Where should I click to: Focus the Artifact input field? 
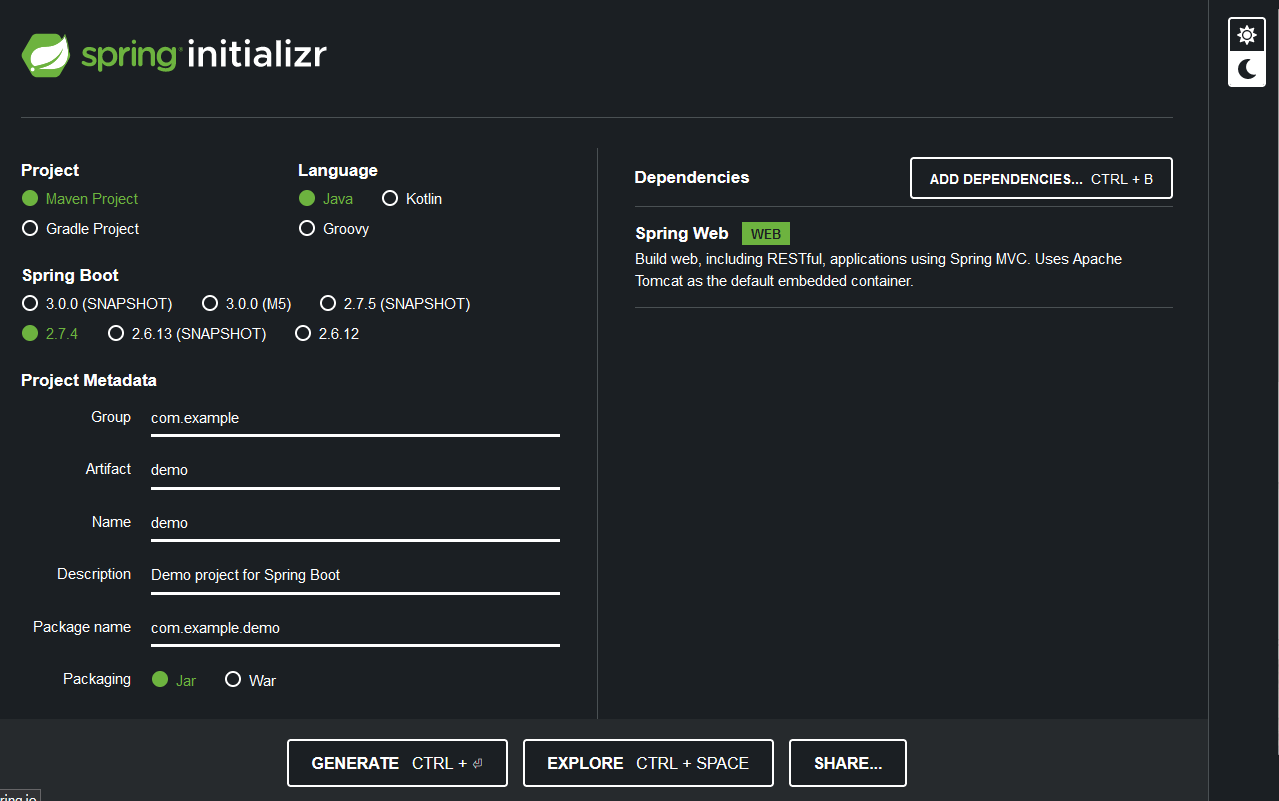355,471
